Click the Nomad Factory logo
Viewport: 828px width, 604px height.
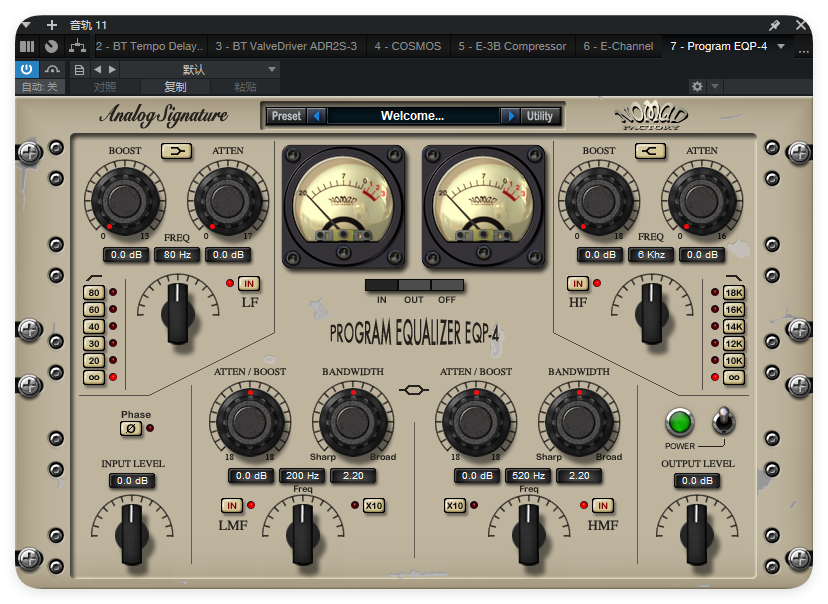[x=651, y=116]
